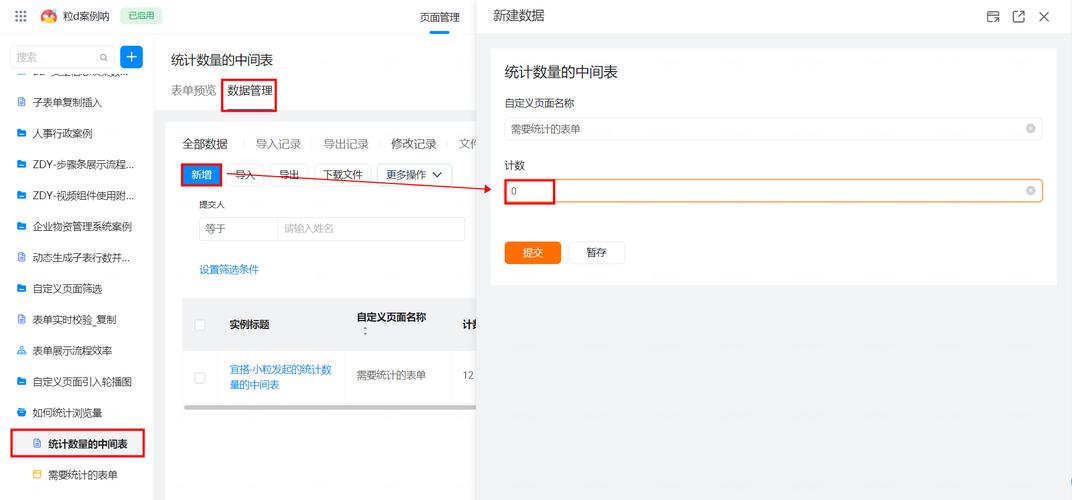This screenshot has height=500, width=1072.
Task: Select 统计数量的中间表 in sidebar
Action: coord(88,444)
